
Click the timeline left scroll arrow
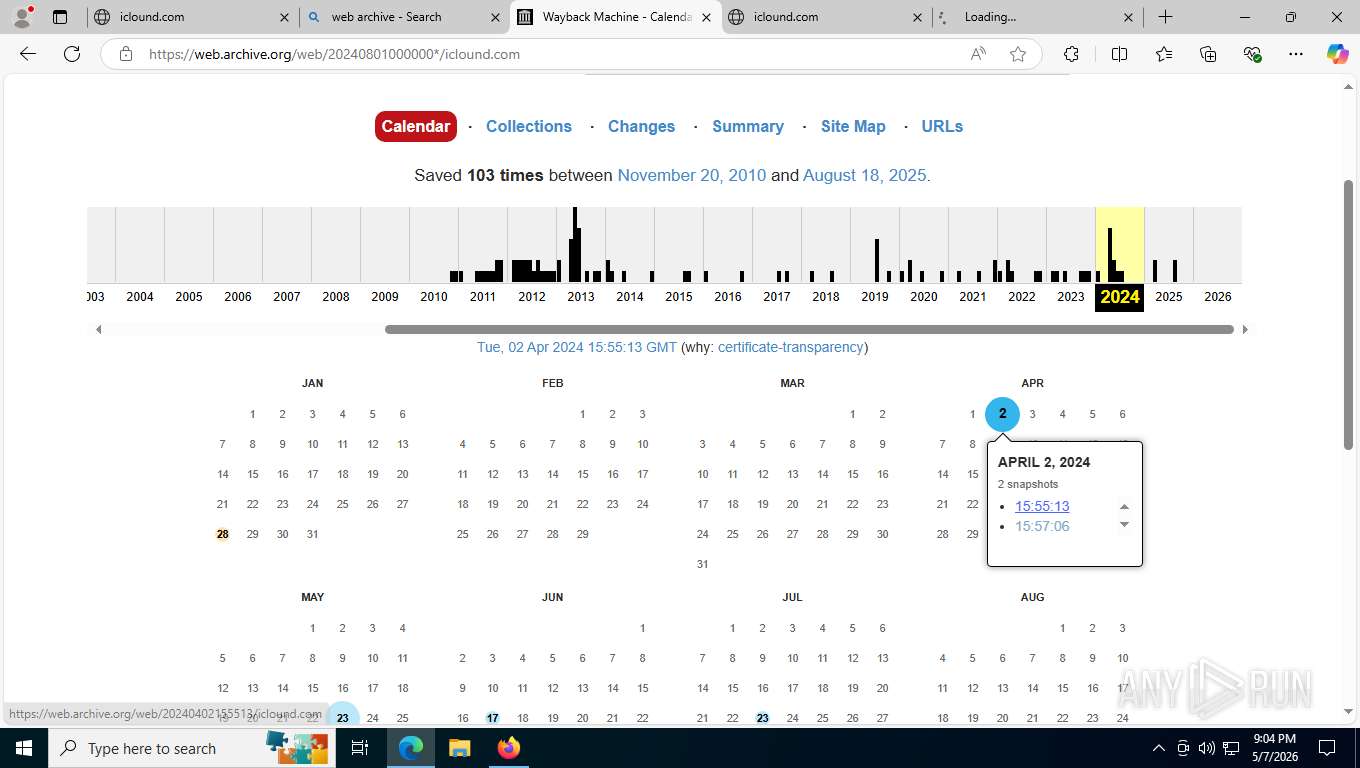98,329
